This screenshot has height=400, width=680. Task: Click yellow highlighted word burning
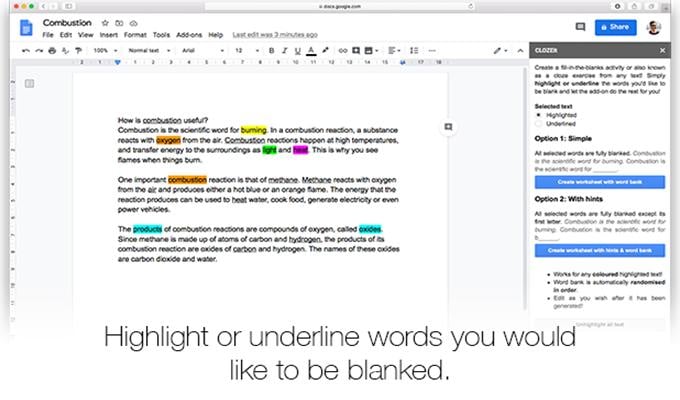click(x=254, y=130)
